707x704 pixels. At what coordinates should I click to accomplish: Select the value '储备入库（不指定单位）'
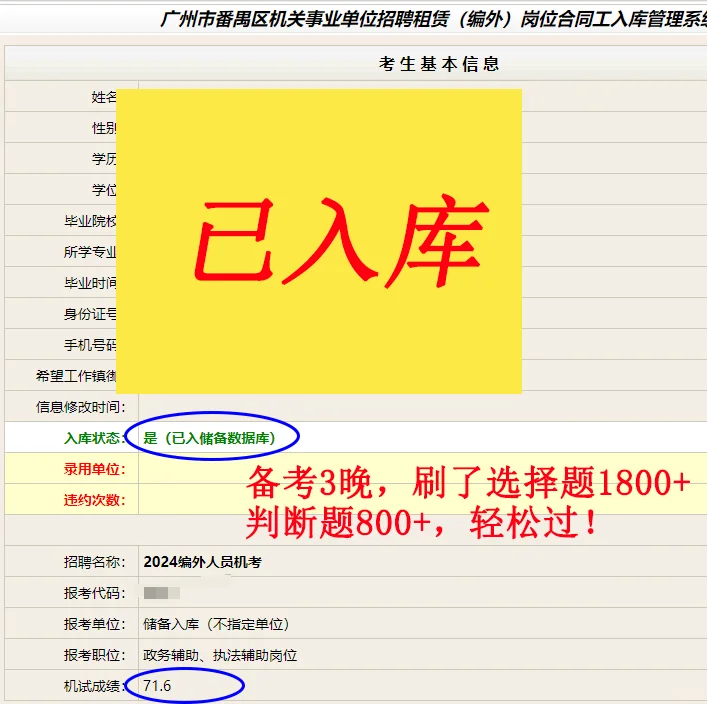coord(217,624)
